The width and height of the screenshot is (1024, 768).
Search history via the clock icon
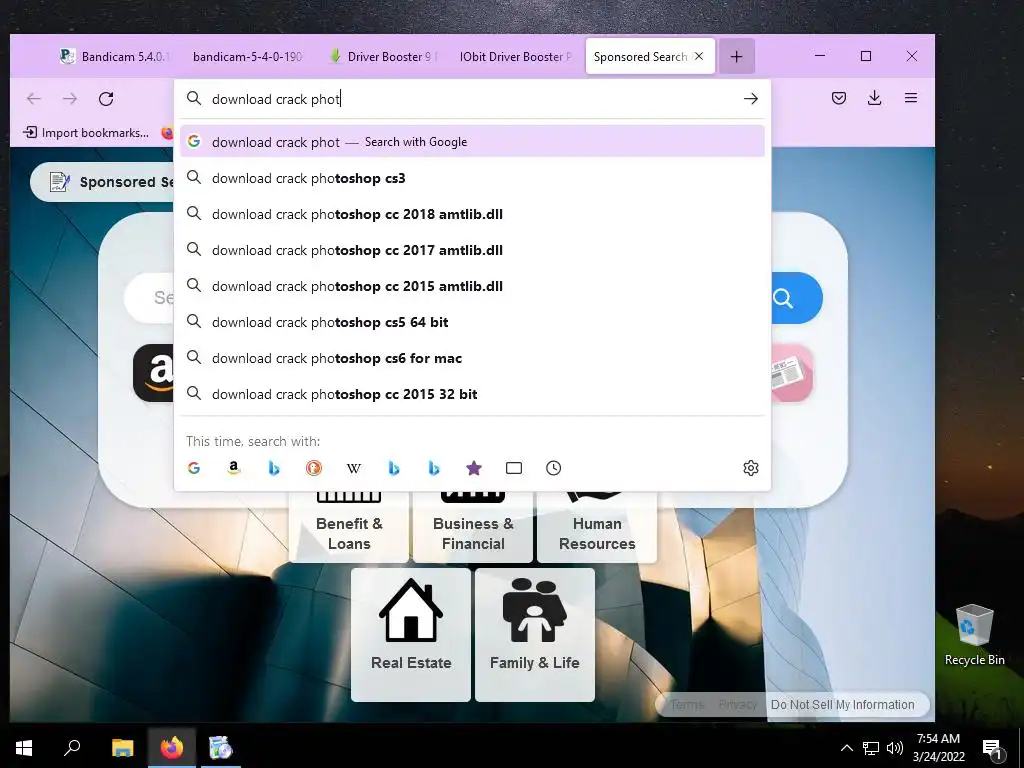(553, 468)
